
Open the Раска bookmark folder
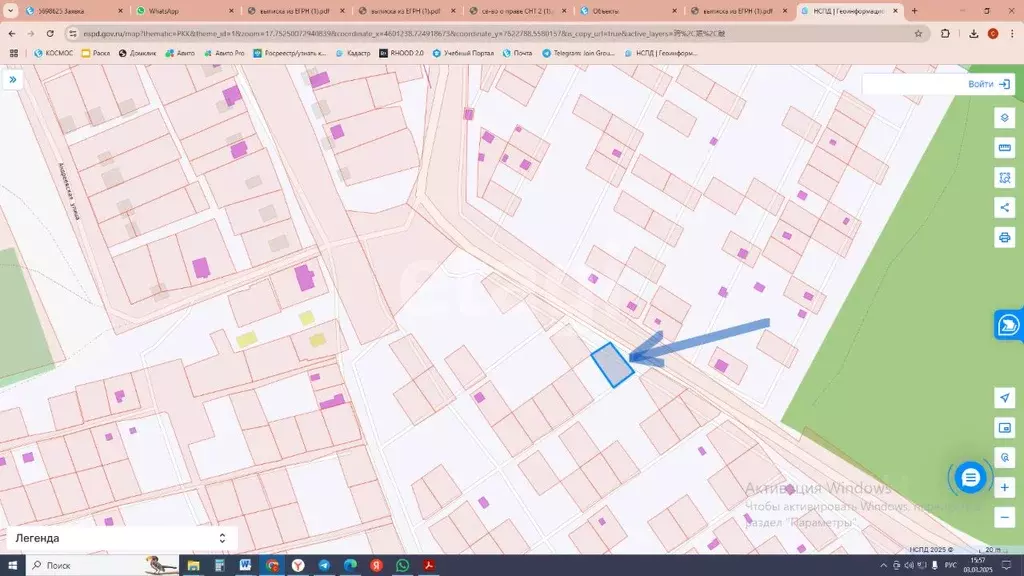pyautogui.click(x=95, y=54)
